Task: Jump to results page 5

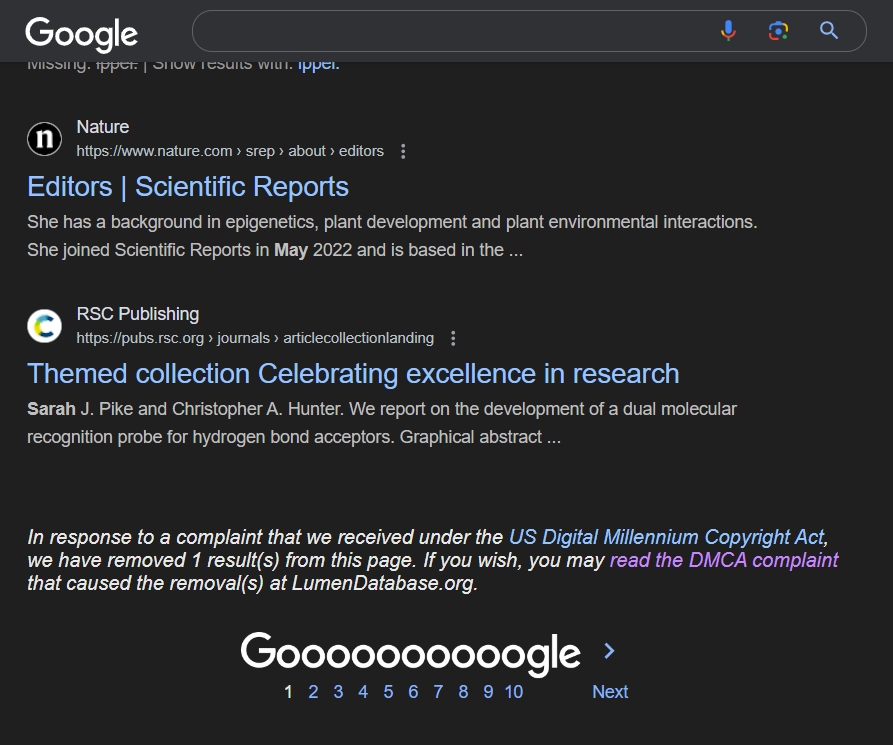Action: [388, 692]
